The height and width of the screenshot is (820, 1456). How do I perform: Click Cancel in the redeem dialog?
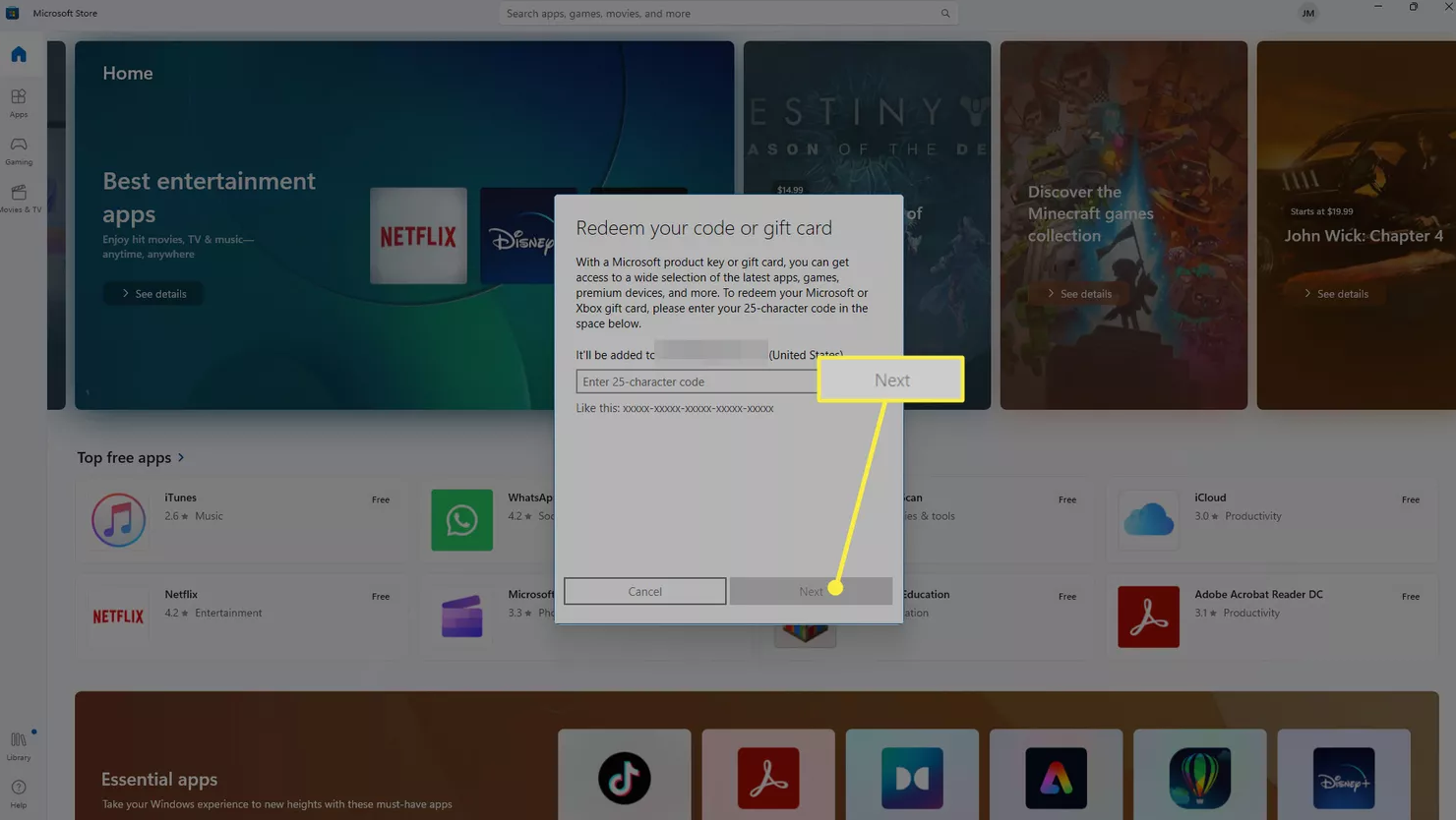[645, 591]
